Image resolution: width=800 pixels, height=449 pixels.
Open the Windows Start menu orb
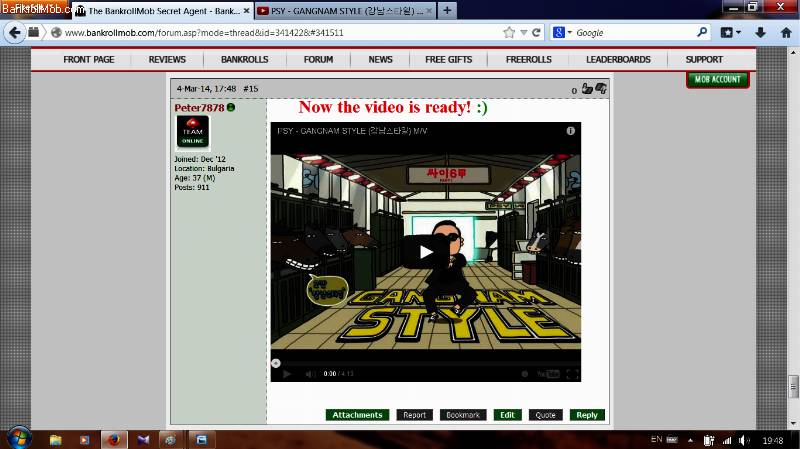coord(18,439)
